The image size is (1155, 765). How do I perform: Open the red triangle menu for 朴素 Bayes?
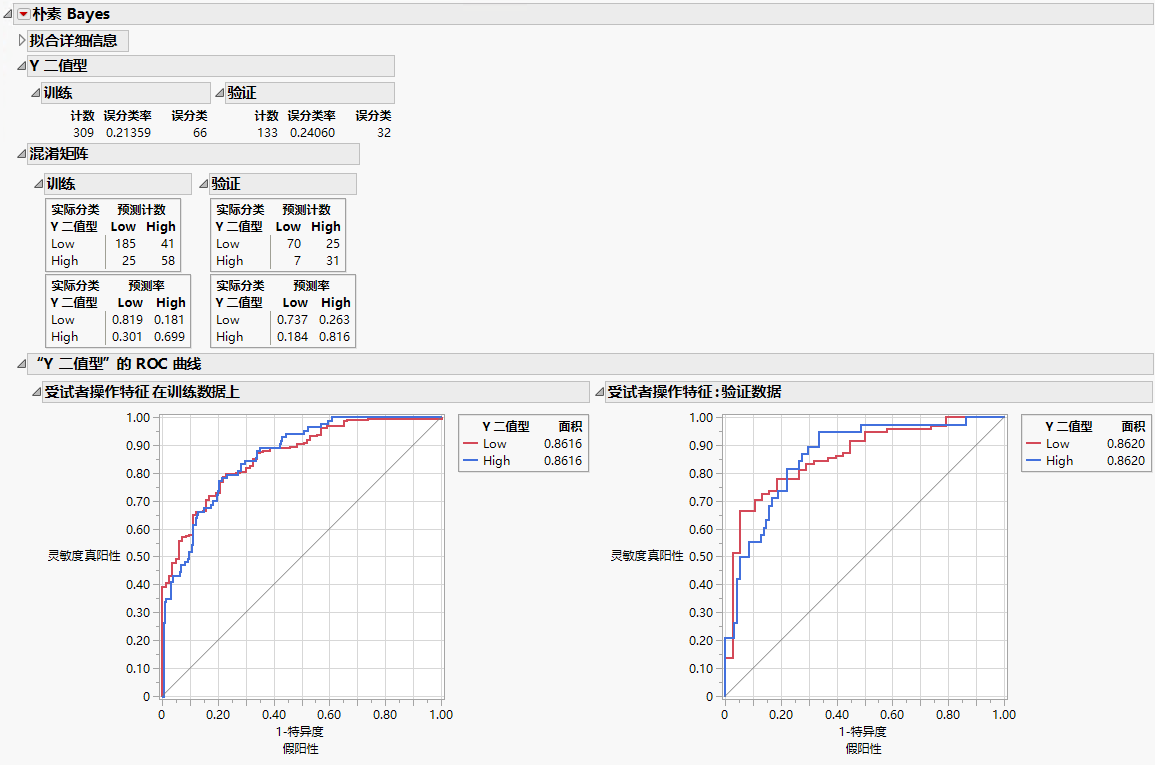[x=22, y=14]
